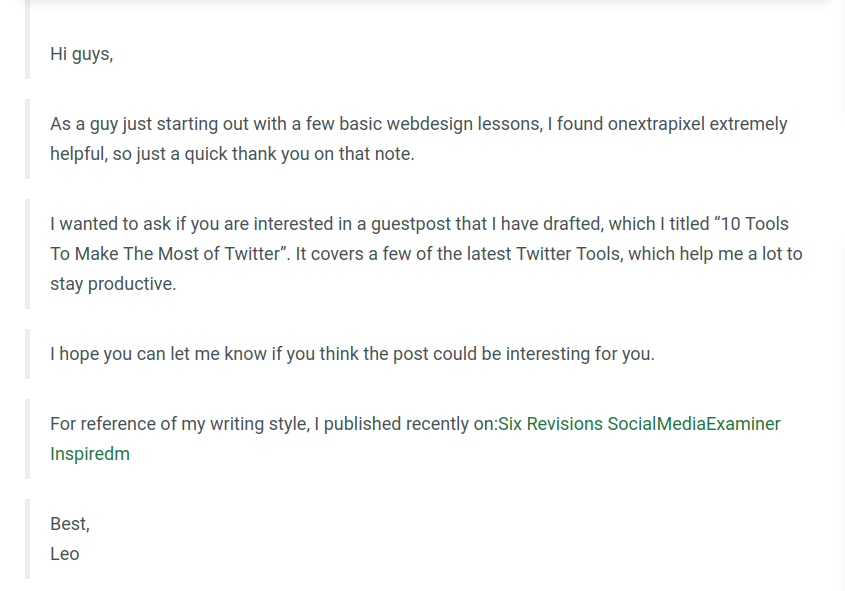Viewport: 845px width, 591px height.
Task: Click the name "Leo" at the bottom
Action: tap(65, 554)
